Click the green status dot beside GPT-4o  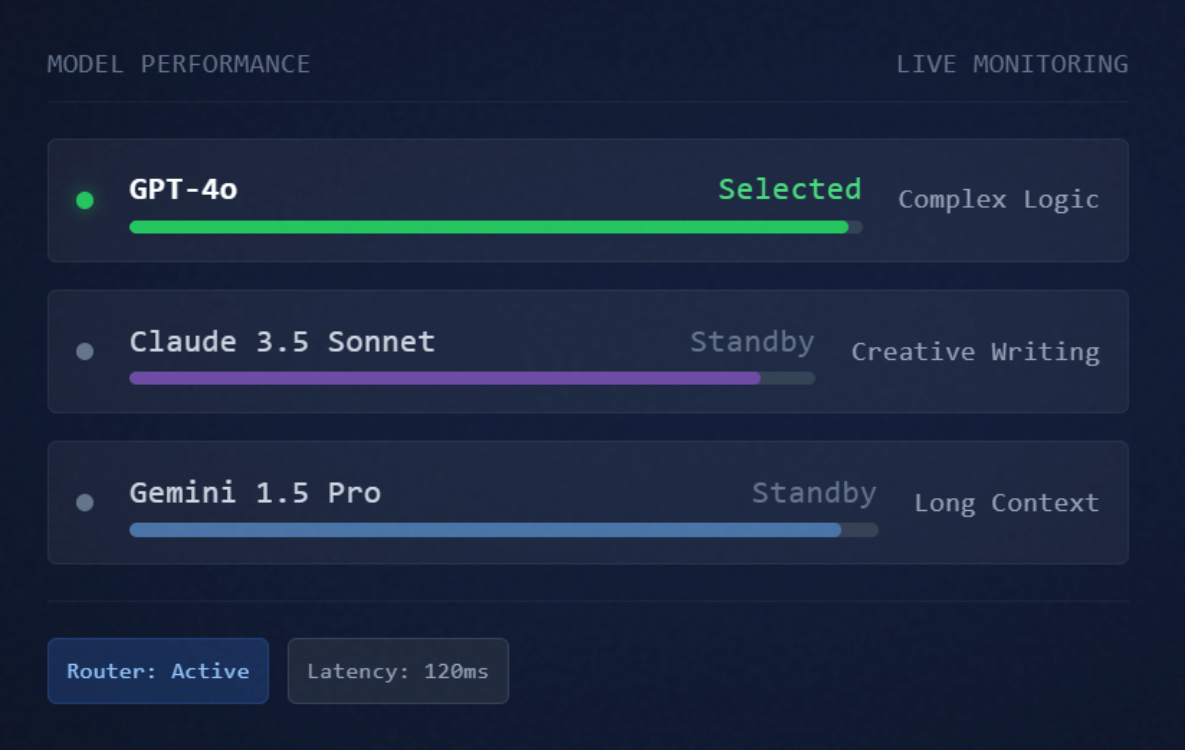coord(85,200)
